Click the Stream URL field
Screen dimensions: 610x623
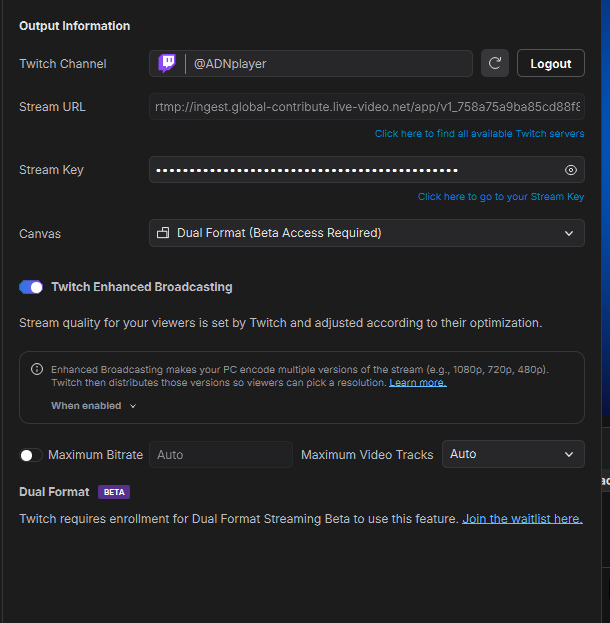(366, 107)
